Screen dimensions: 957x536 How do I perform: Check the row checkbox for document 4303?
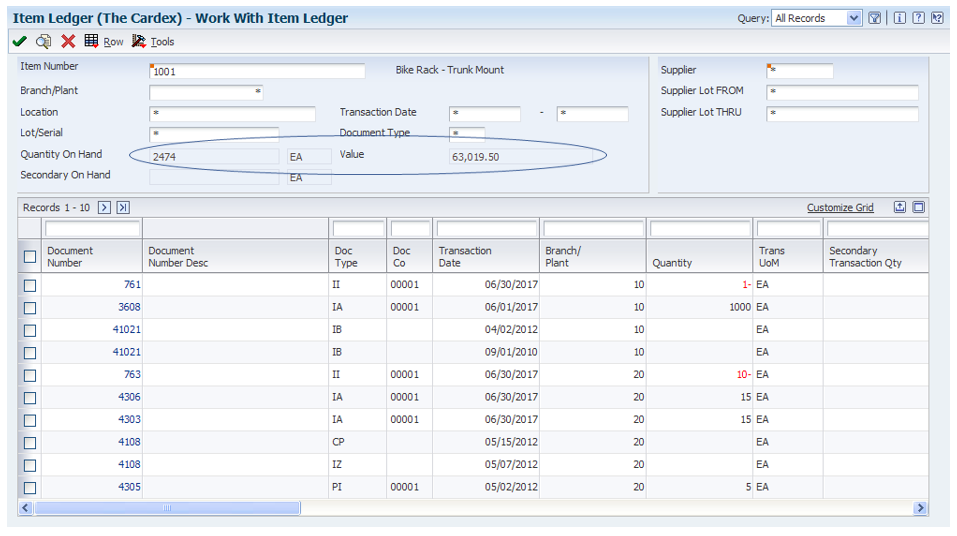pyautogui.click(x=29, y=421)
